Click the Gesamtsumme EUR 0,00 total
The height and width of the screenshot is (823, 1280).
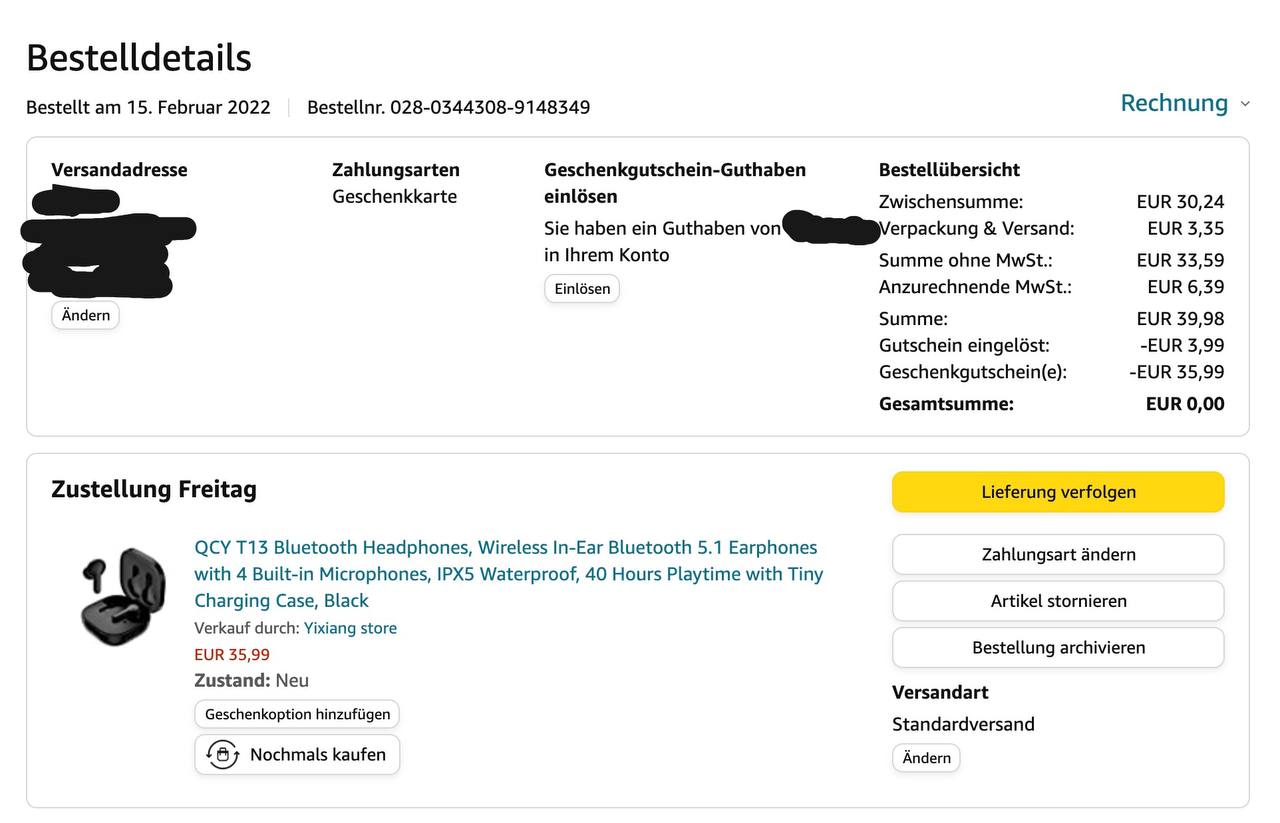click(1184, 404)
